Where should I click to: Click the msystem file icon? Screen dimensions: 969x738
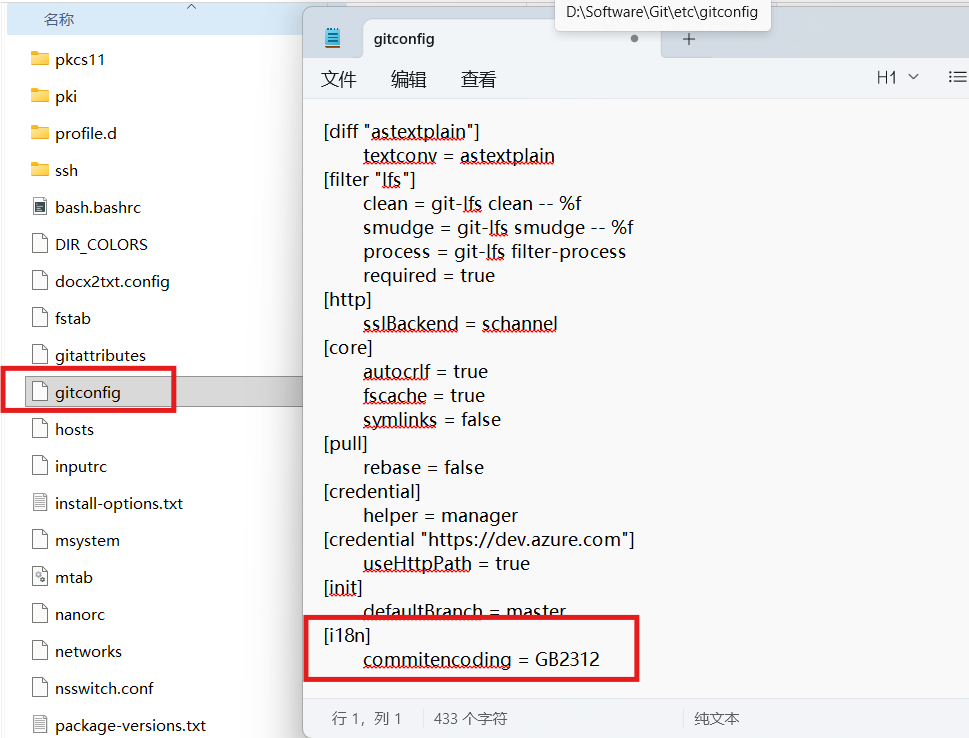point(40,540)
